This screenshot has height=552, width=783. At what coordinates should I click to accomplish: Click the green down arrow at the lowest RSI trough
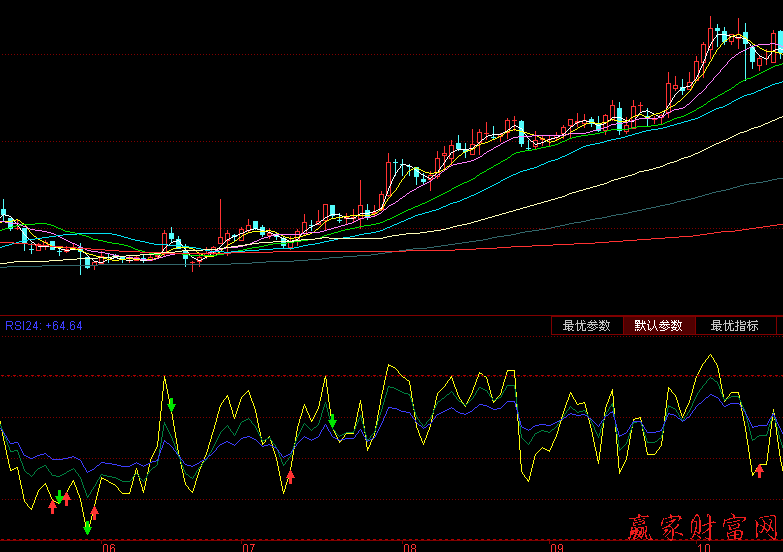(87, 526)
